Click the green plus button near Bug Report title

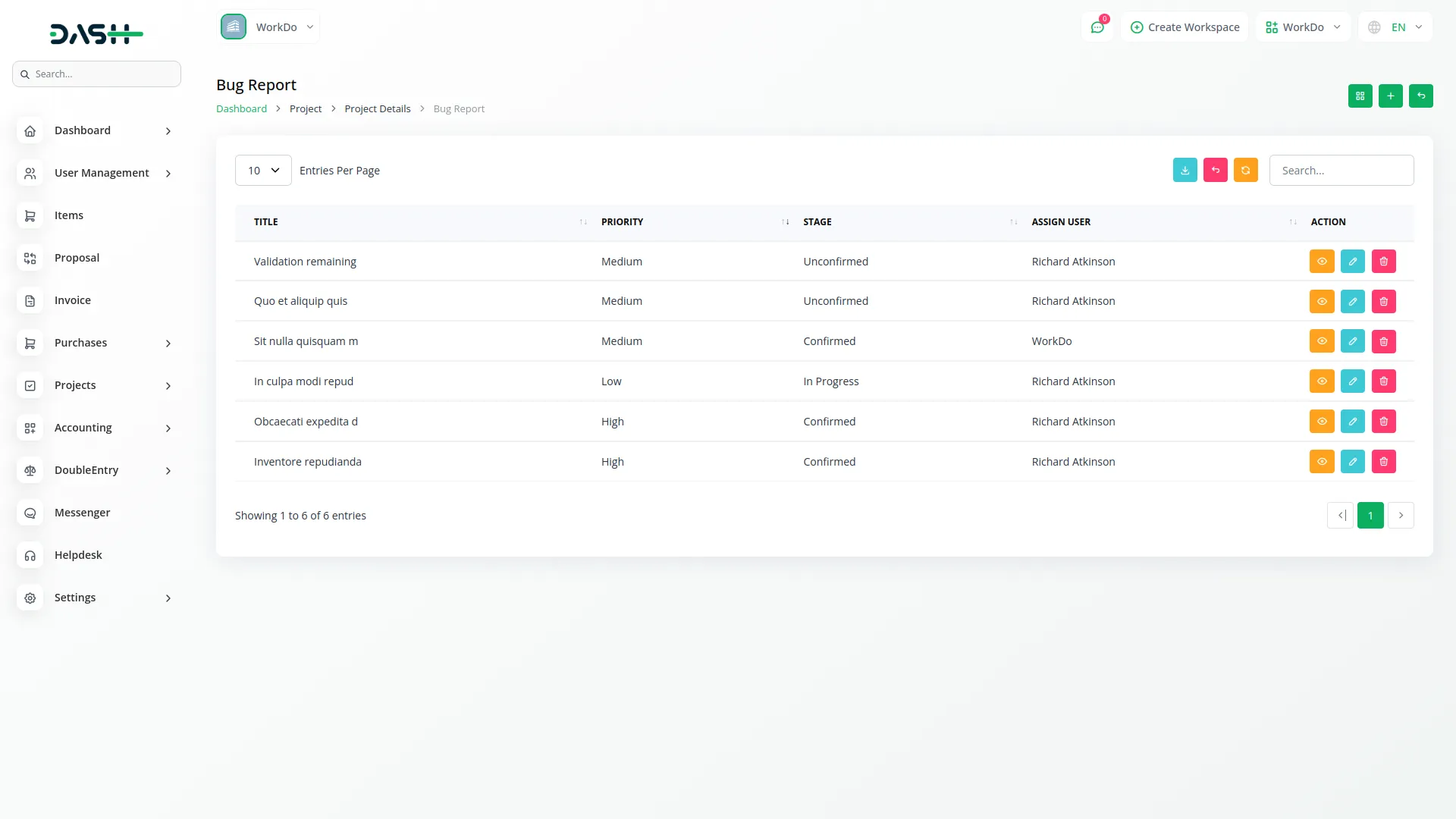pyautogui.click(x=1391, y=96)
